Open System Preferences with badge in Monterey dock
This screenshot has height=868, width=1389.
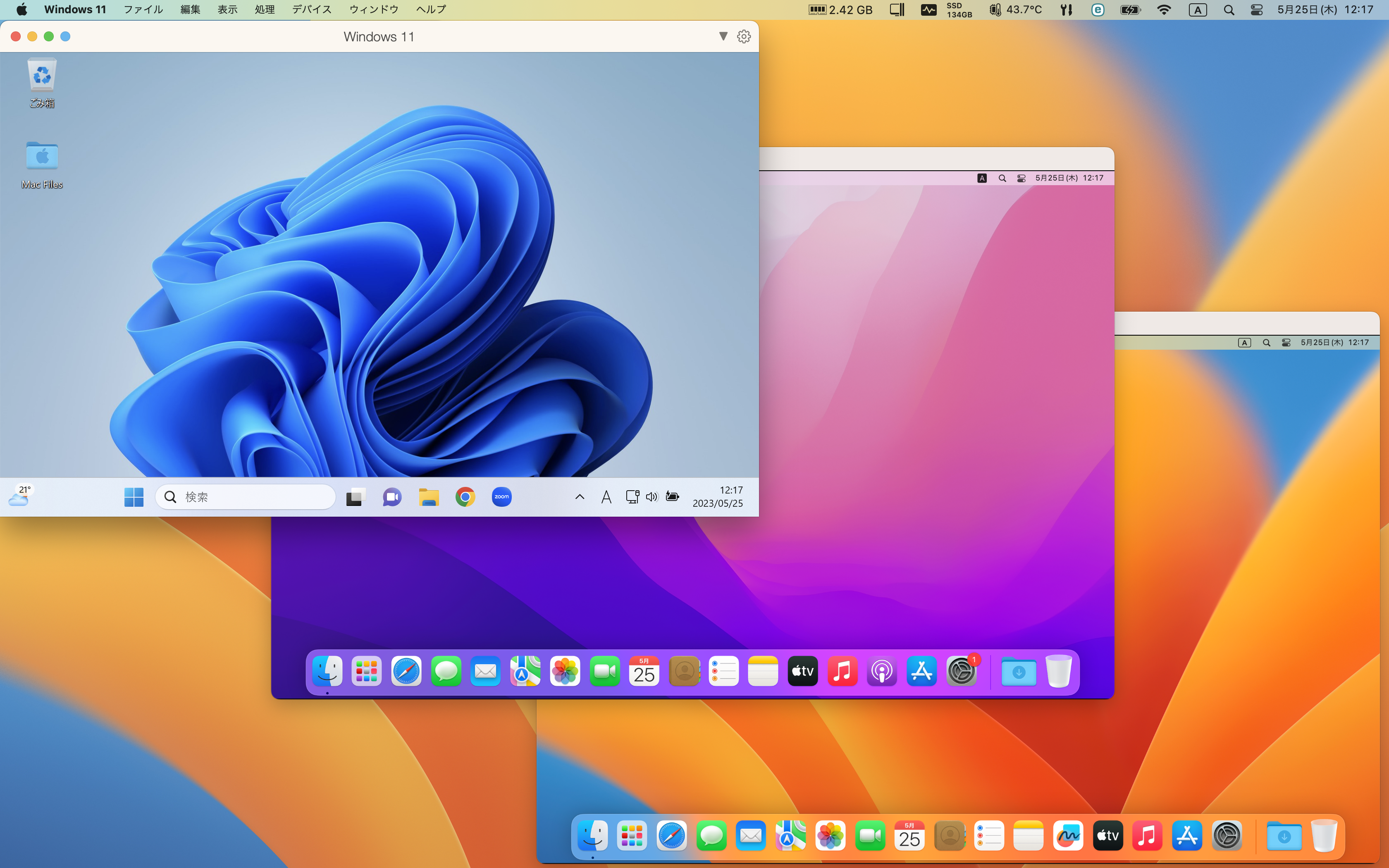962,671
